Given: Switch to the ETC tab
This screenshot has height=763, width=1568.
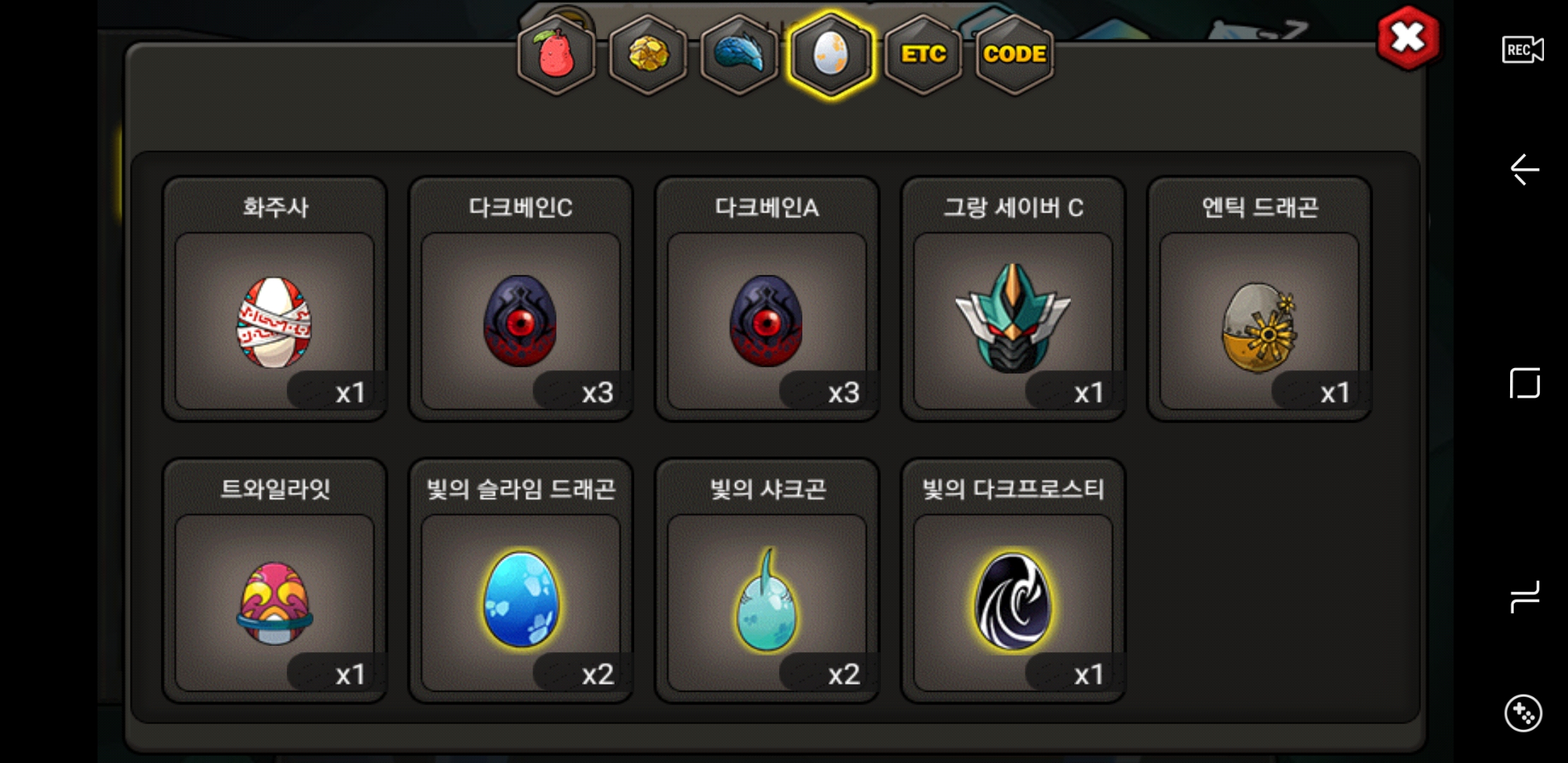Looking at the screenshot, I should [x=922, y=55].
